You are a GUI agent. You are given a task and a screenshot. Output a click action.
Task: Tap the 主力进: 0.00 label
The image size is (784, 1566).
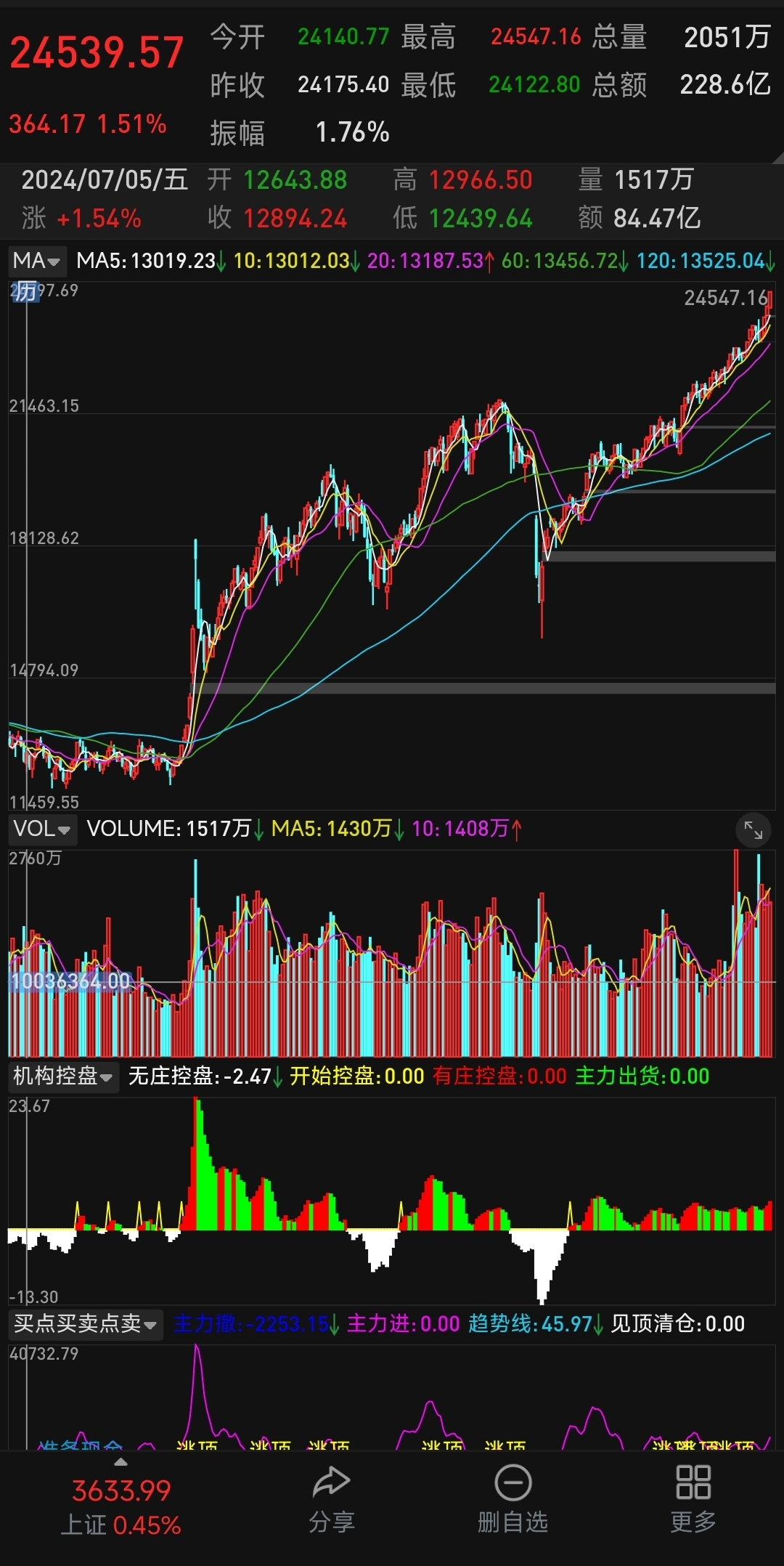404,1324
